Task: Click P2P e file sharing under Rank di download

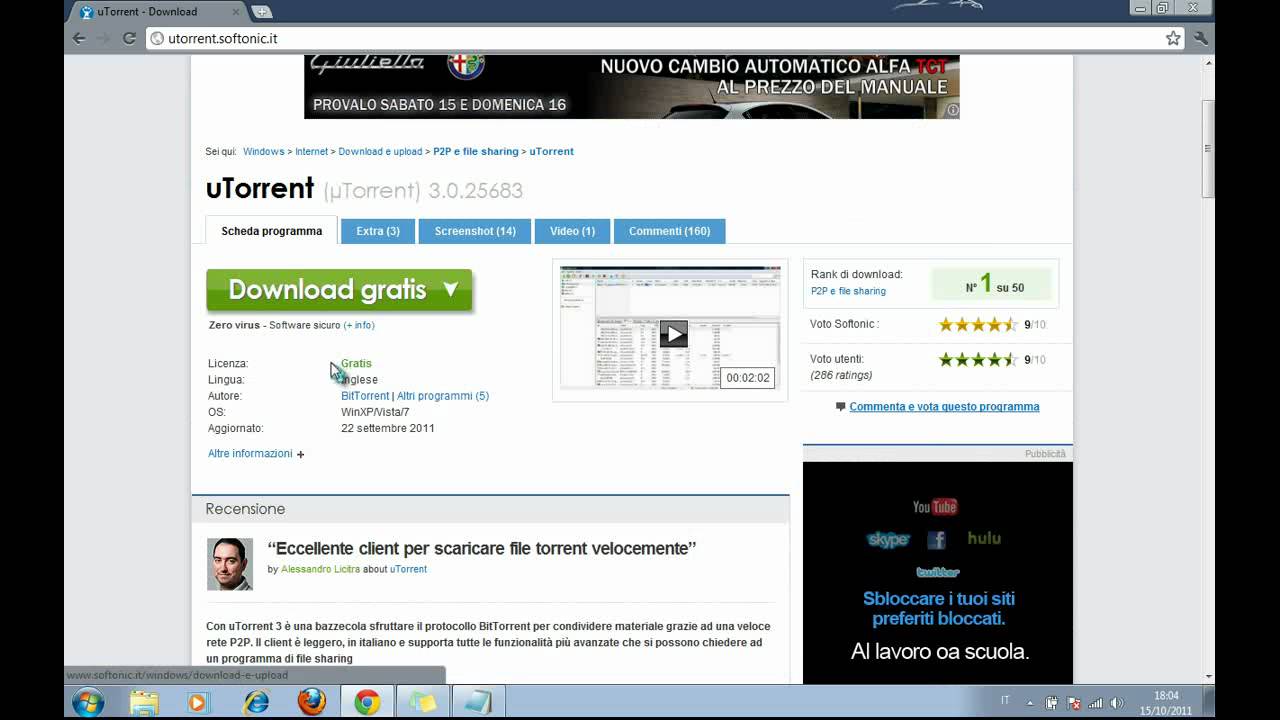Action: coord(848,291)
